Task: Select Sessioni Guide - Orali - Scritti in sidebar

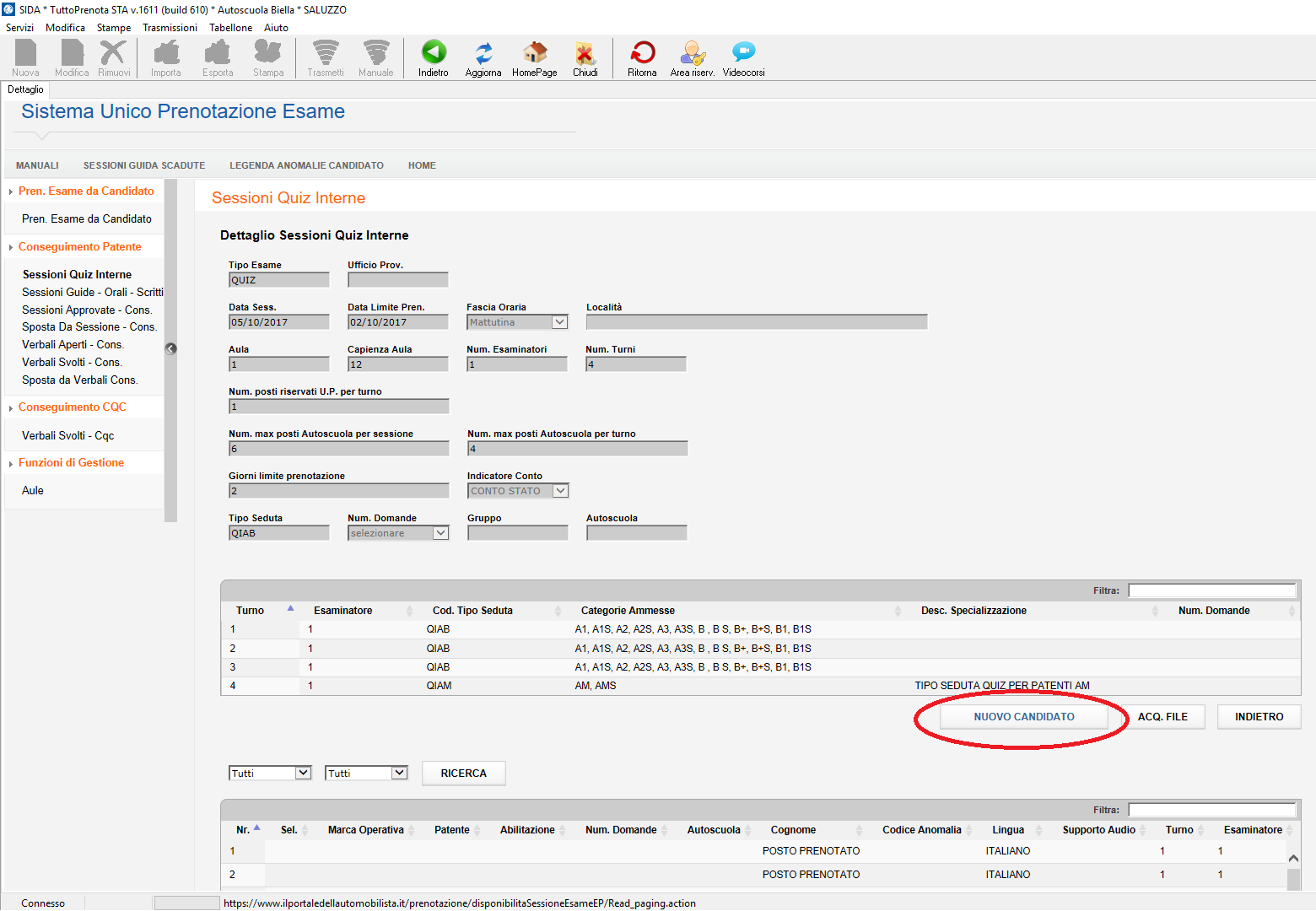Action: [x=93, y=292]
